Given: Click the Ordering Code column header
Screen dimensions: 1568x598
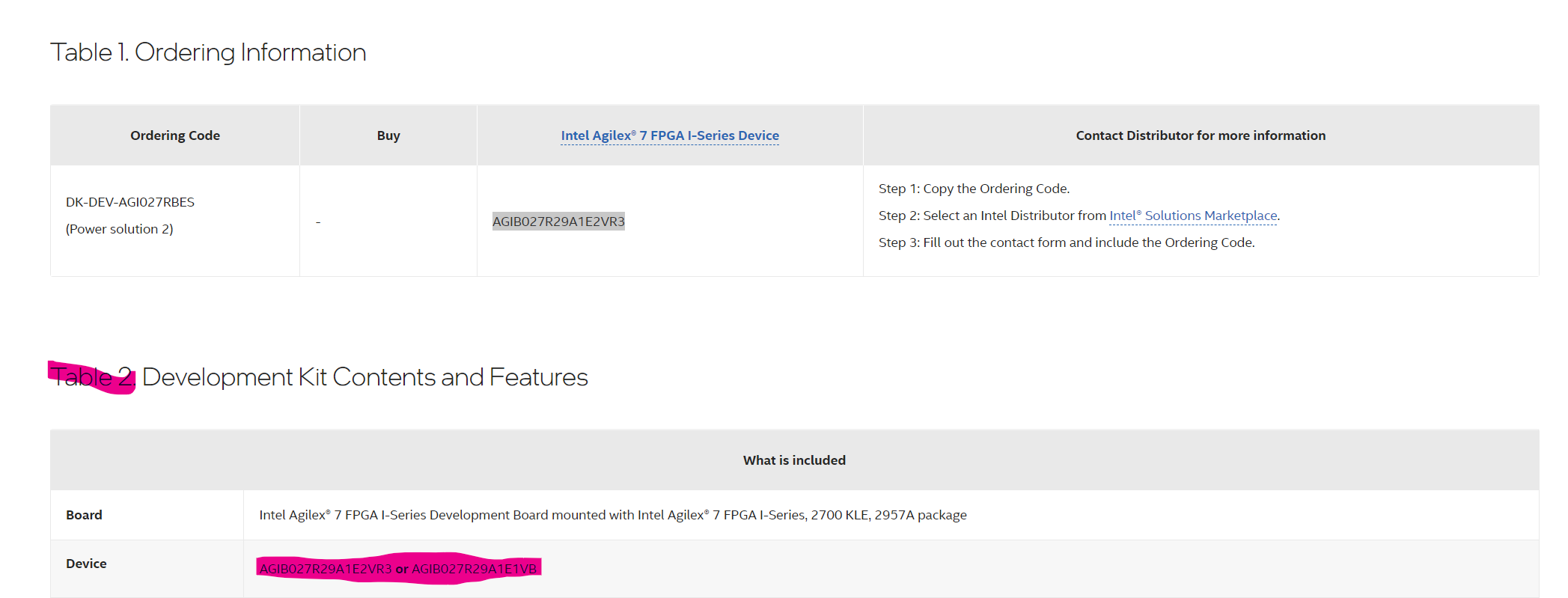Looking at the screenshot, I should (174, 135).
